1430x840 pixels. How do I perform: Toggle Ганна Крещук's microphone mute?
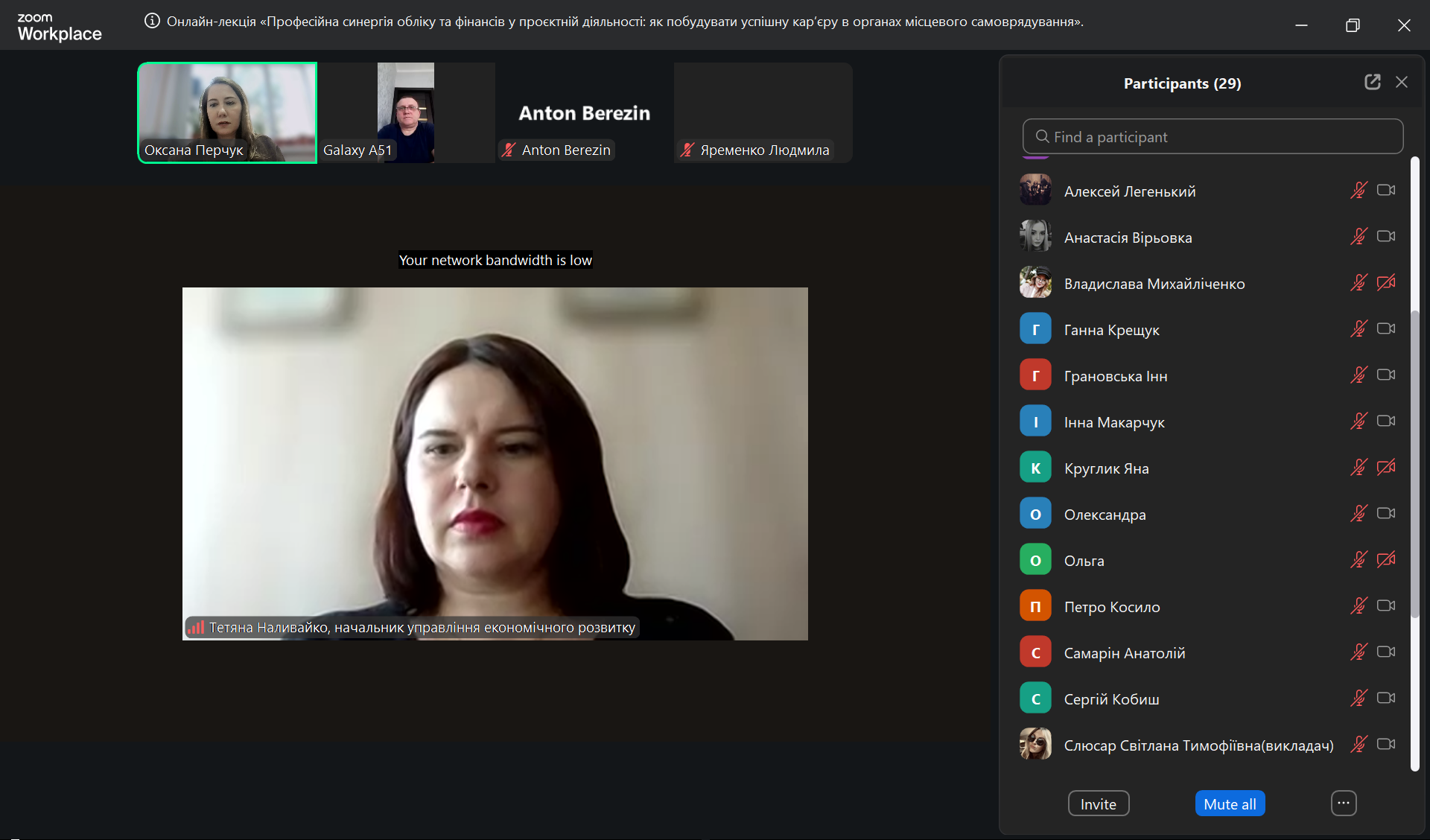click(x=1358, y=329)
